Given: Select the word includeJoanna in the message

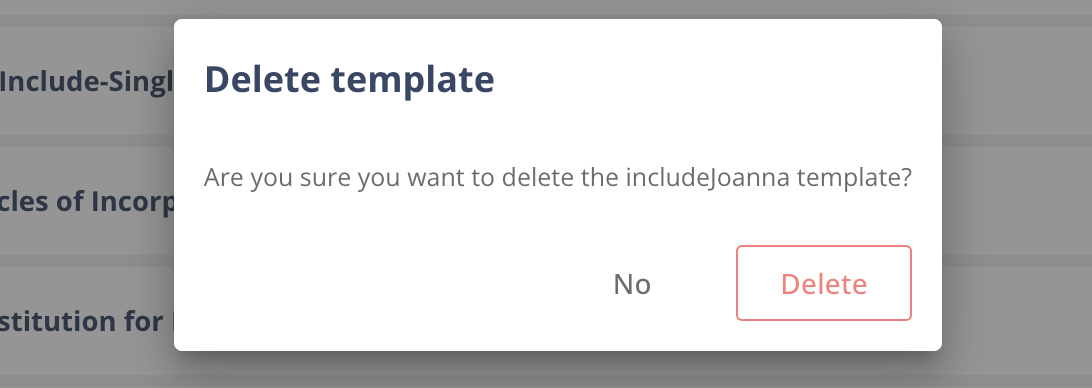Looking at the screenshot, I should (708, 178).
